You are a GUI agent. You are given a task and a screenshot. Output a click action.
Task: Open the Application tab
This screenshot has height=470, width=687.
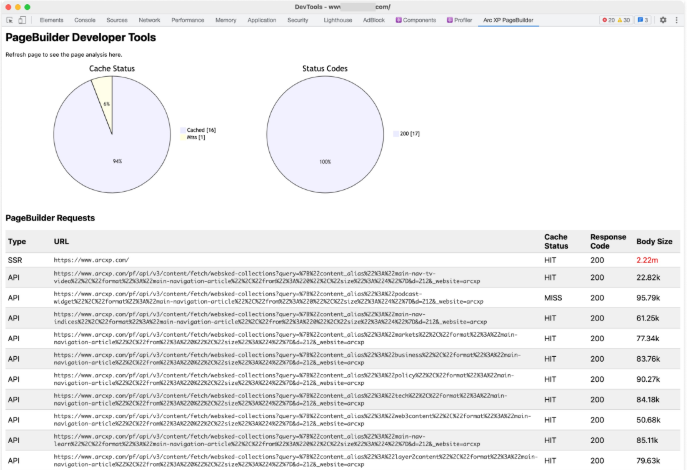point(262,20)
